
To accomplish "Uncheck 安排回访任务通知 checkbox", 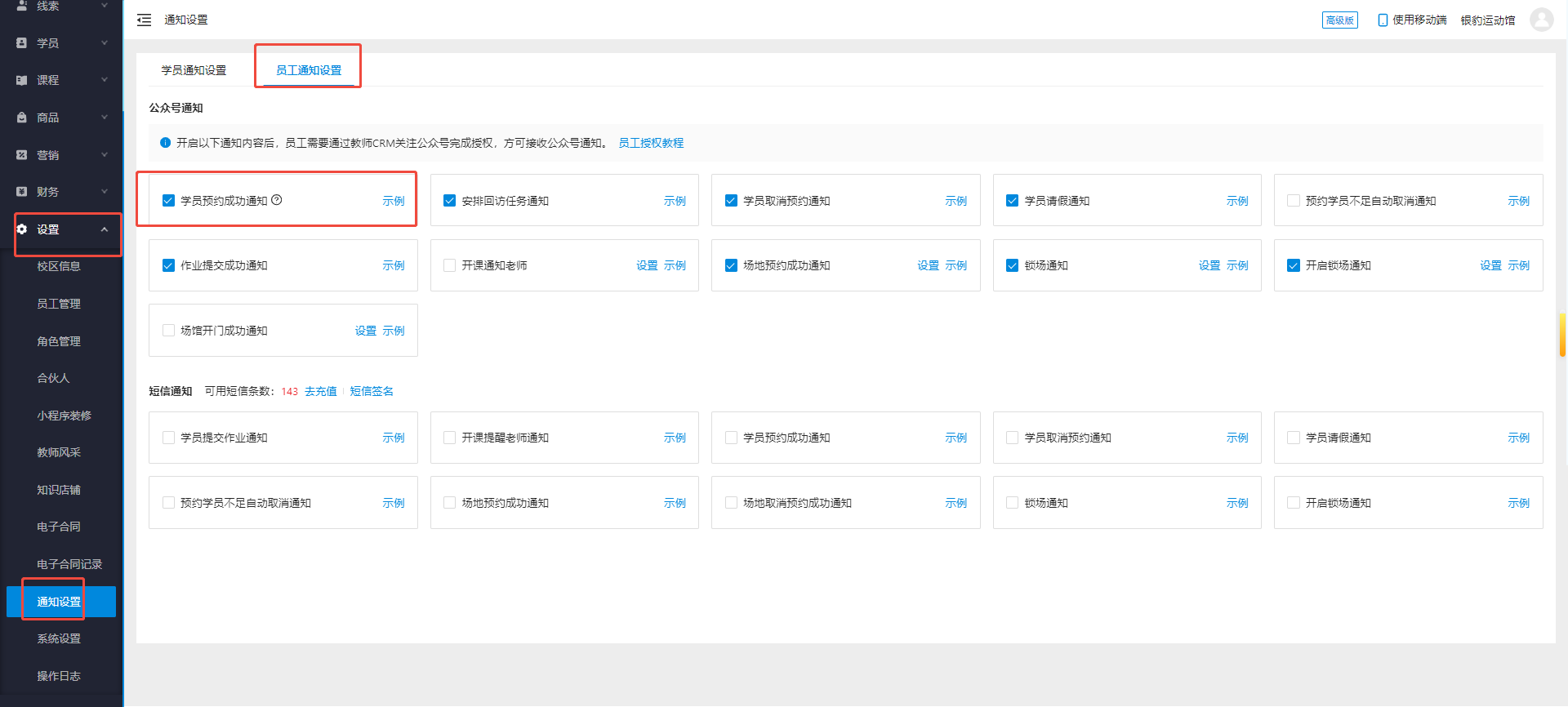I will coord(449,200).
